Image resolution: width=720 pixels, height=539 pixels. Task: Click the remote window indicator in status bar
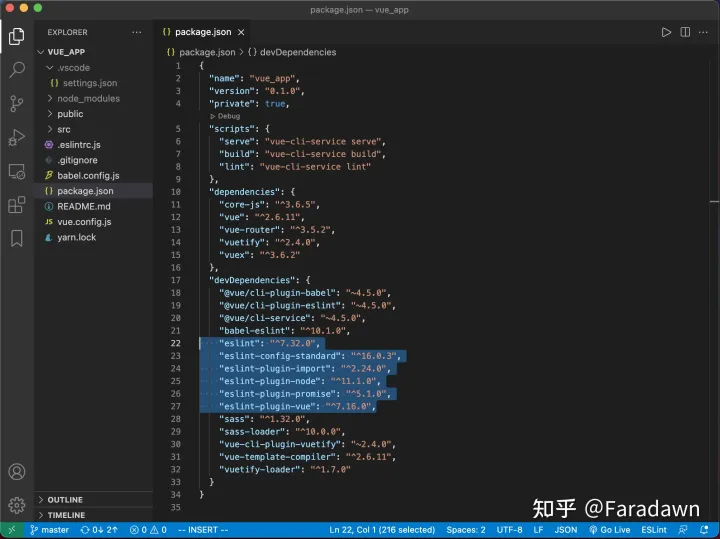coord(12,530)
